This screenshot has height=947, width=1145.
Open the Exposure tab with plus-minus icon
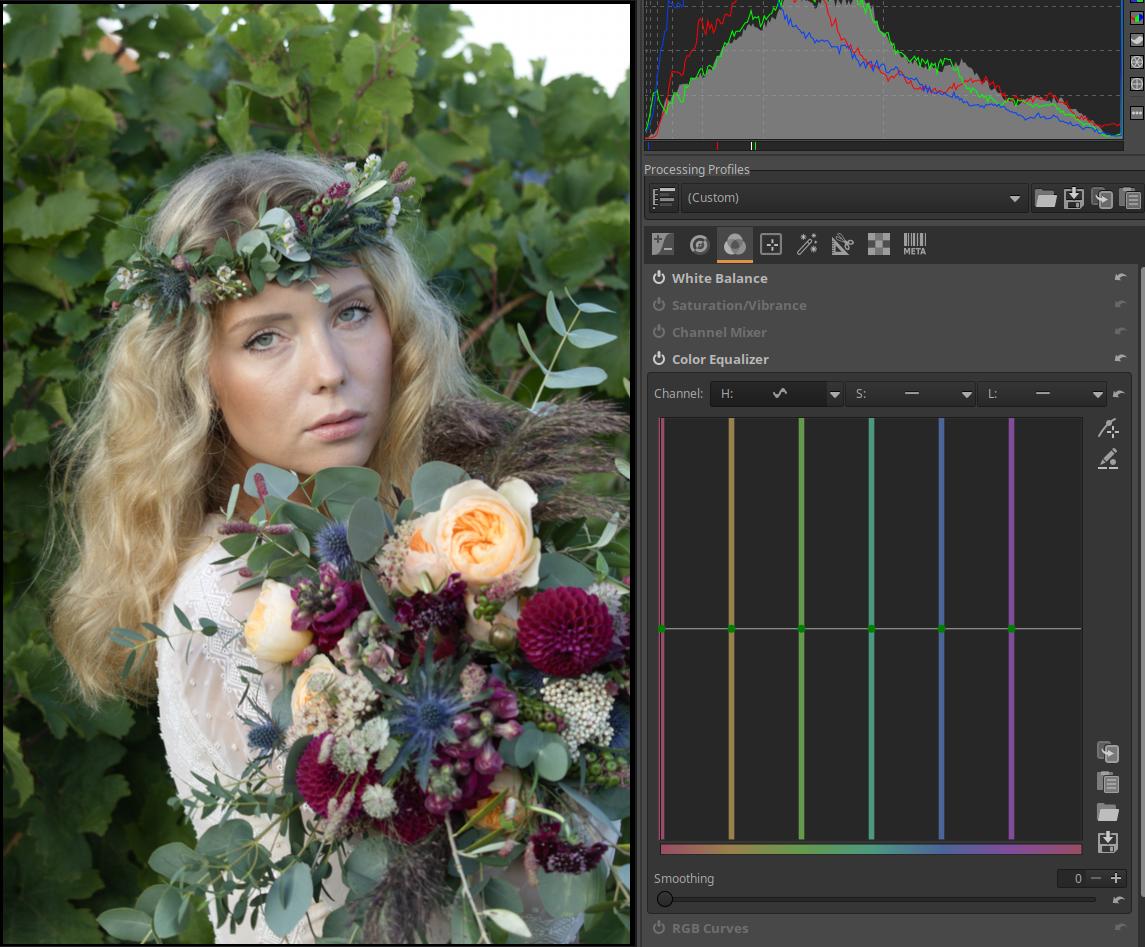tap(662, 244)
